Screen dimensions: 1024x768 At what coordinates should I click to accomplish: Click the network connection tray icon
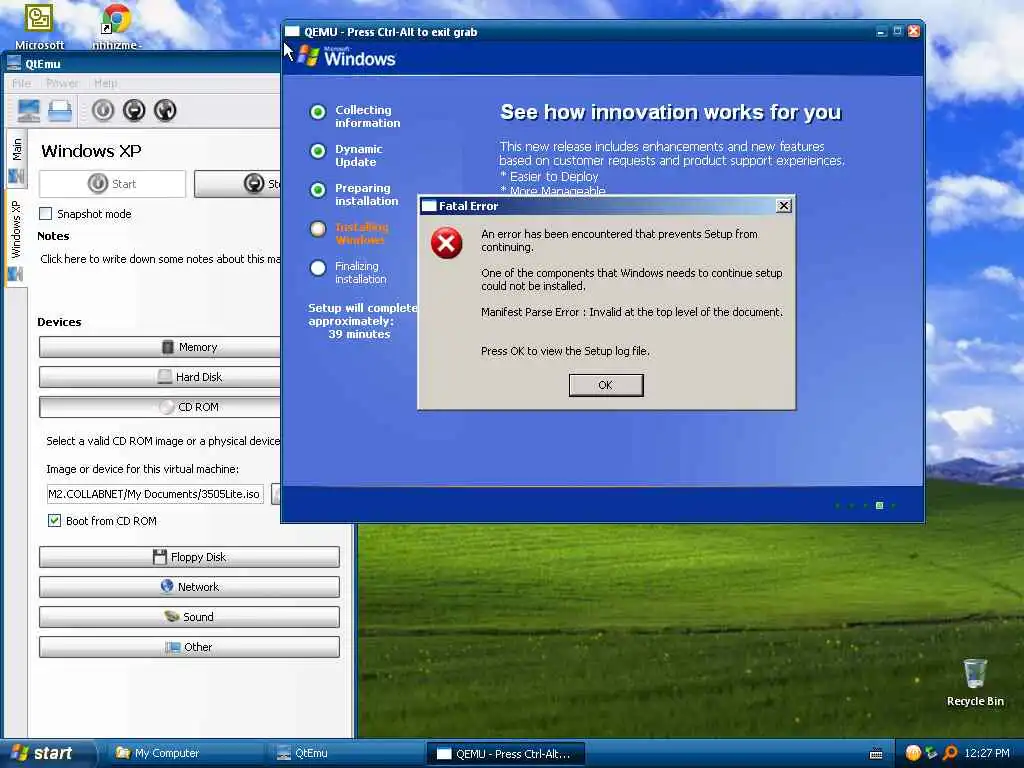pyautogui.click(x=931, y=753)
